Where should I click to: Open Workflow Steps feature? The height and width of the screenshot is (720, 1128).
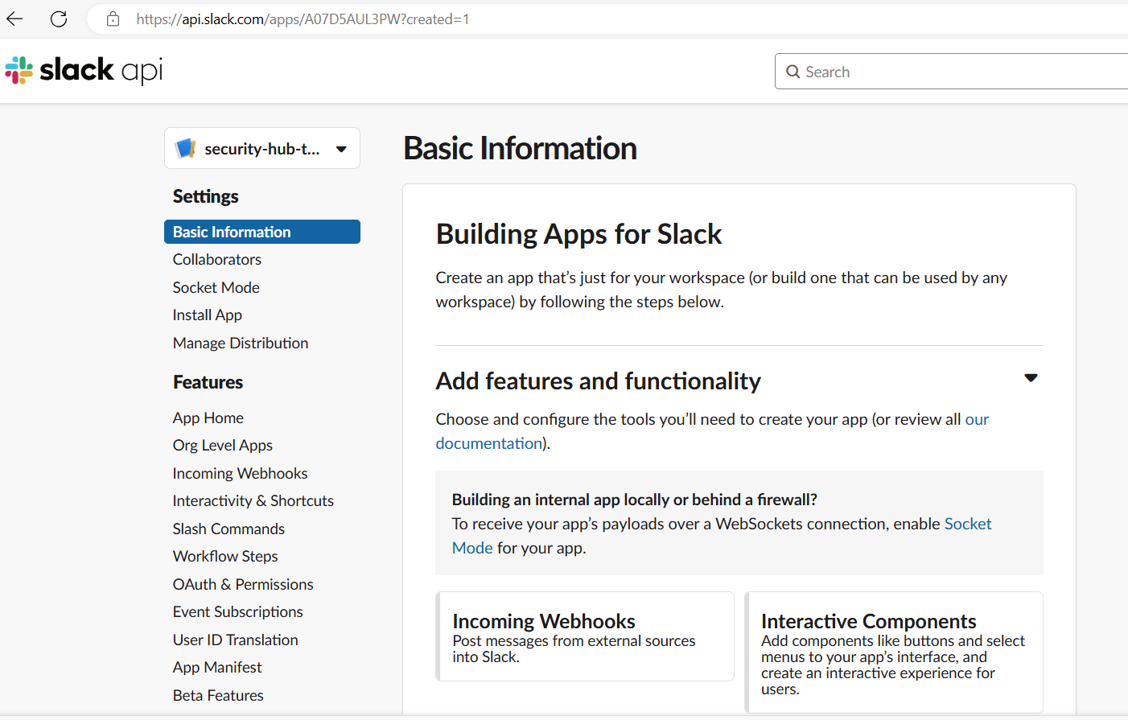click(x=225, y=556)
